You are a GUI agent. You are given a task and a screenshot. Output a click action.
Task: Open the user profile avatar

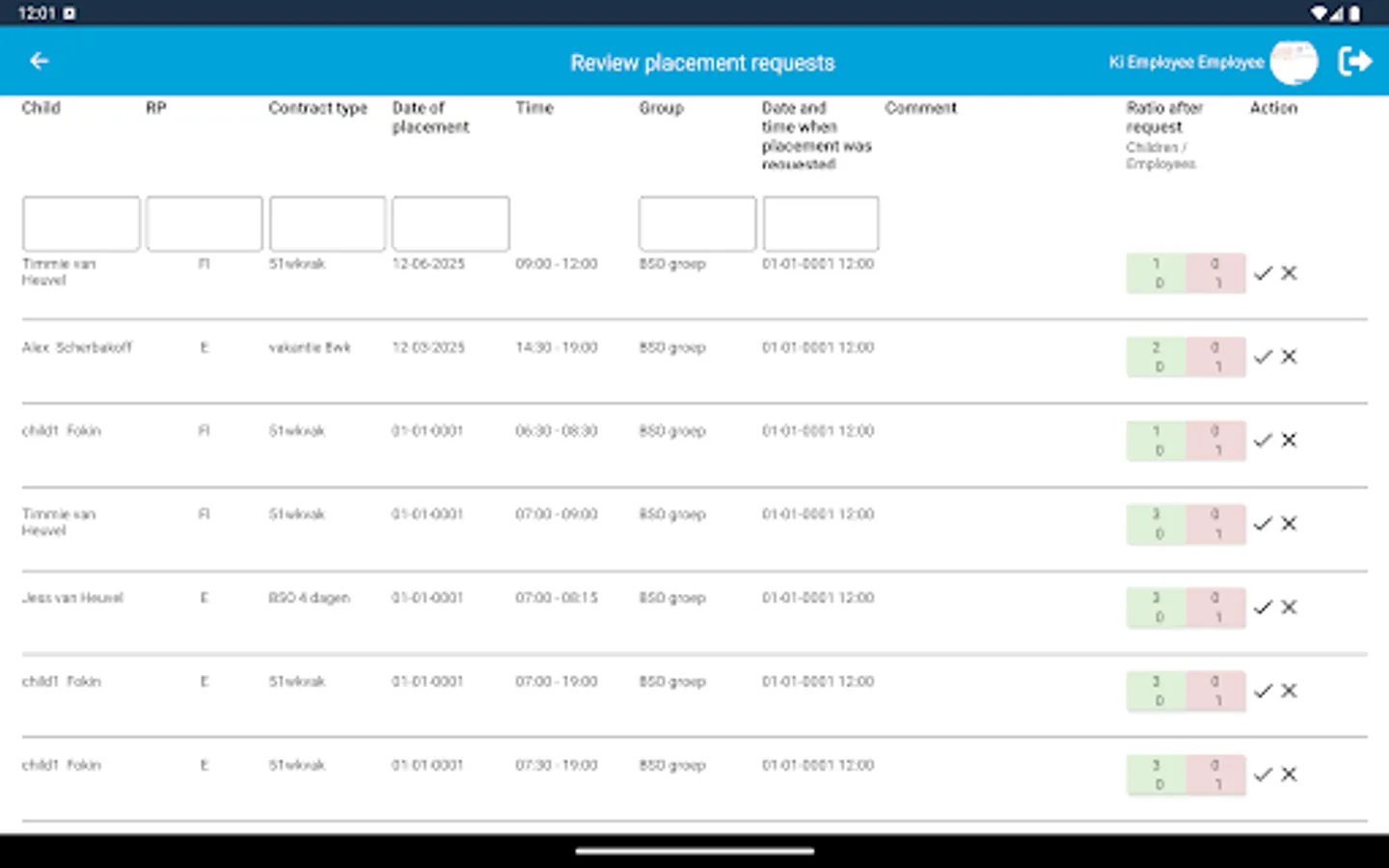1294,61
